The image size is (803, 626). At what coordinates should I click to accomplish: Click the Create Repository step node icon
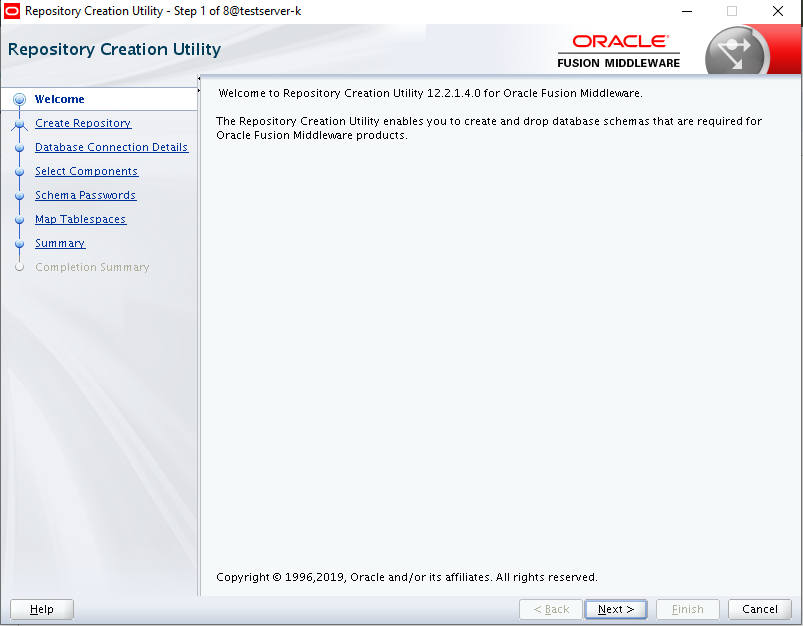[x=19, y=123]
